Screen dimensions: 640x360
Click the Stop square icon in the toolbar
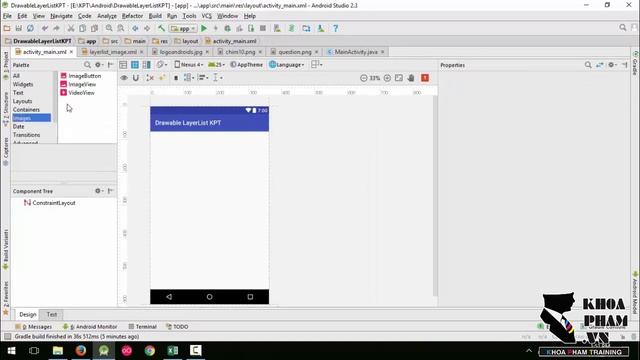[x=263, y=28]
